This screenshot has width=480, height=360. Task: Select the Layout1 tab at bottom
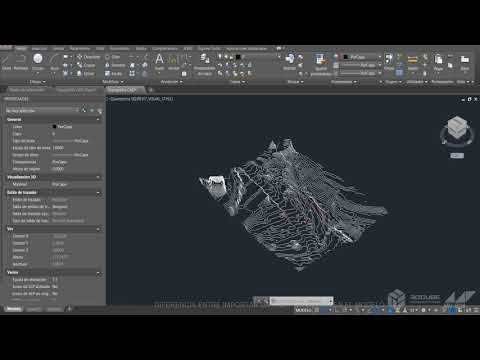(34, 309)
